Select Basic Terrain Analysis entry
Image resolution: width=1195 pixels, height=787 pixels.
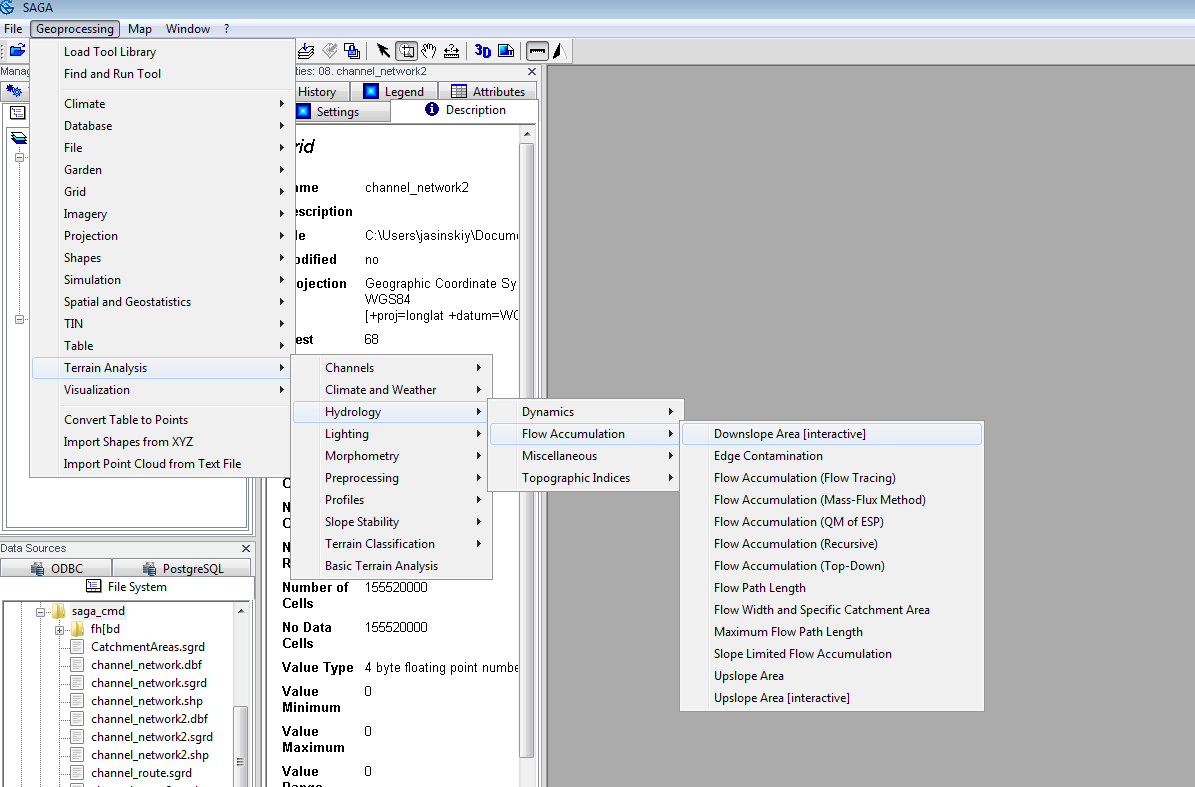(381, 566)
